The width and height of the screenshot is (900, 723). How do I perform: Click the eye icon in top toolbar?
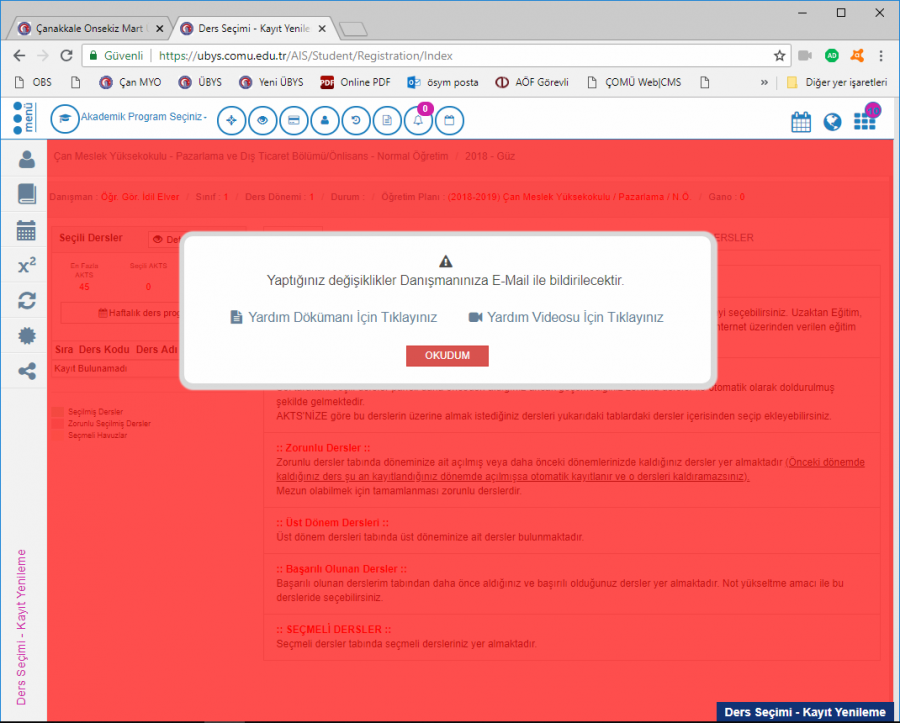pyautogui.click(x=262, y=120)
